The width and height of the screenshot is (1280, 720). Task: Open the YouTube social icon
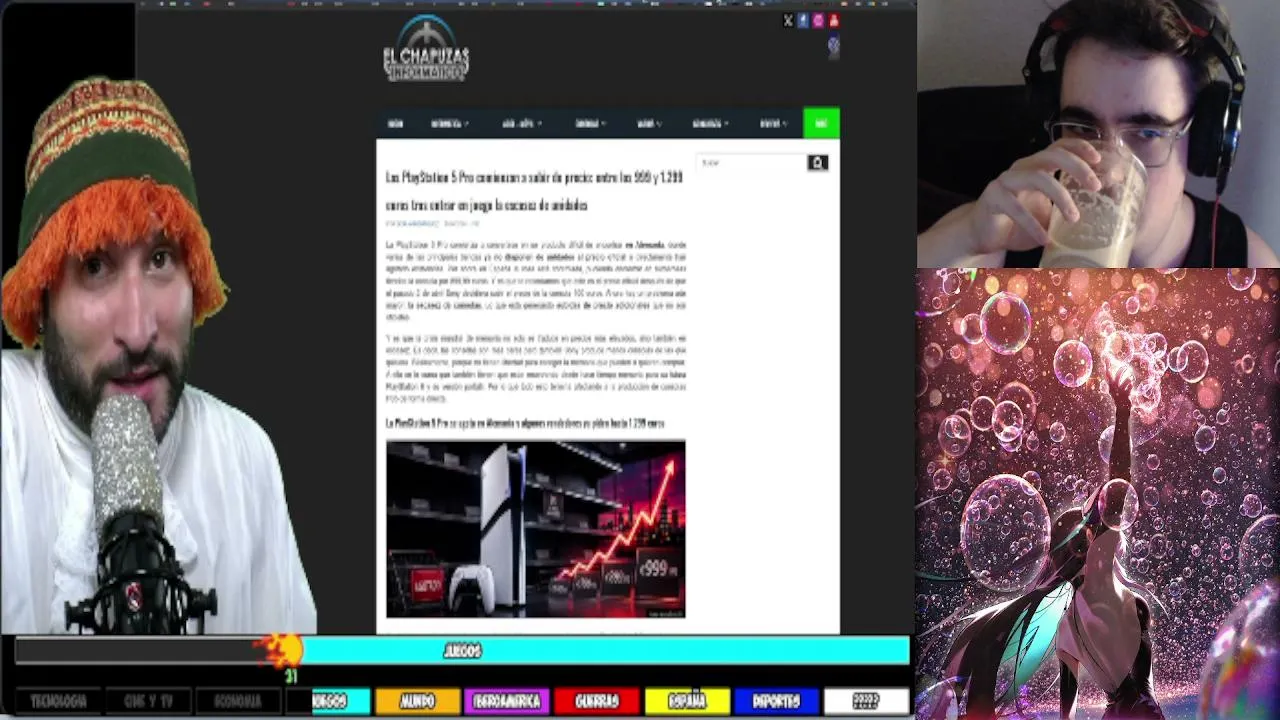click(x=834, y=20)
